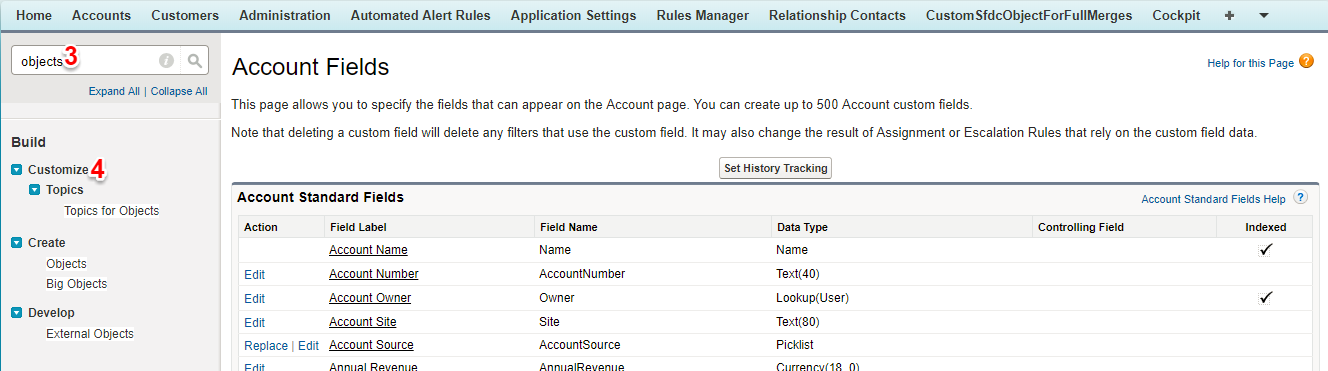Switch to the Accounts tab
This screenshot has width=1328, height=371.
tap(102, 15)
